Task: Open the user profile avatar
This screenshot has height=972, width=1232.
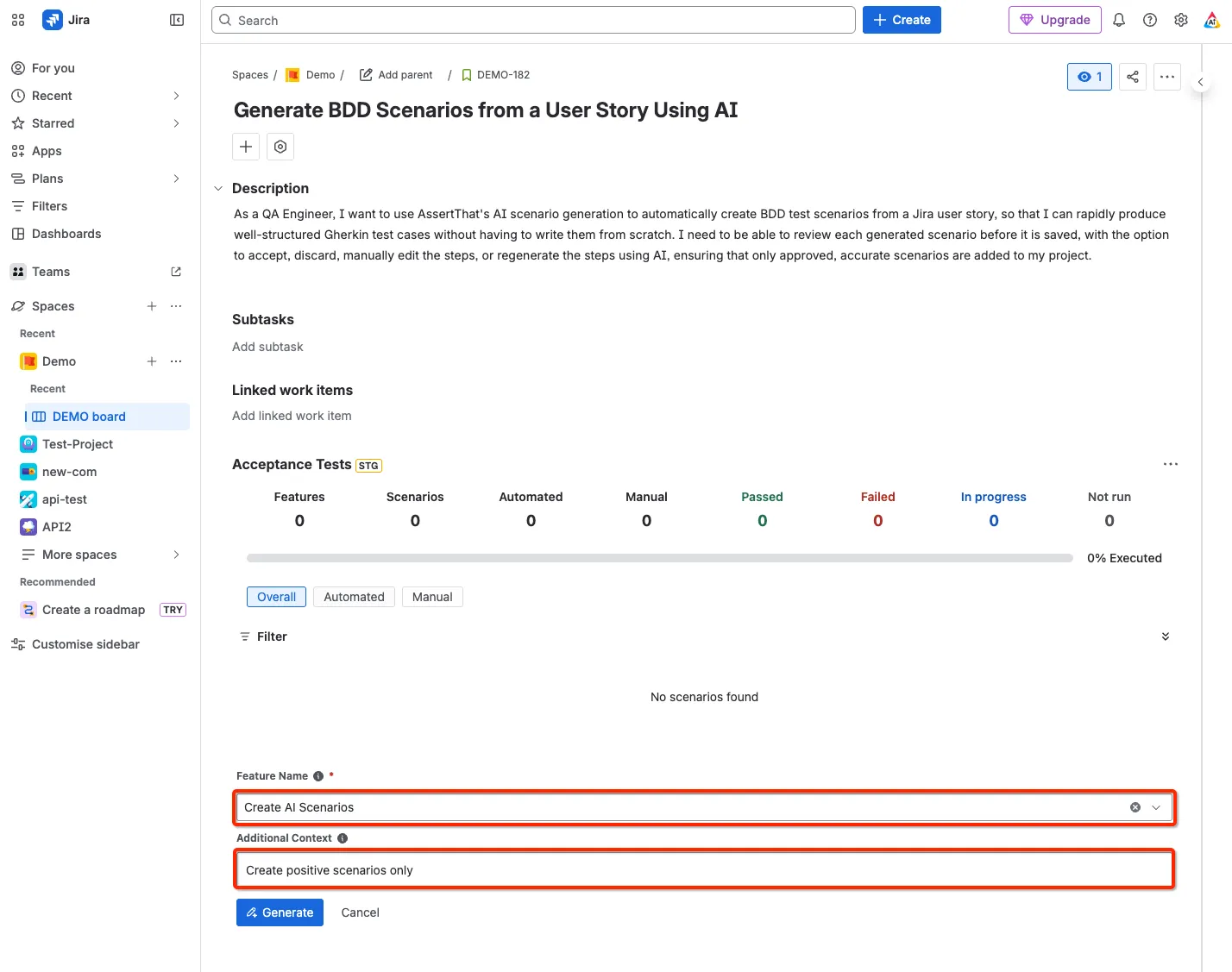Action: click(x=1212, y=20)
